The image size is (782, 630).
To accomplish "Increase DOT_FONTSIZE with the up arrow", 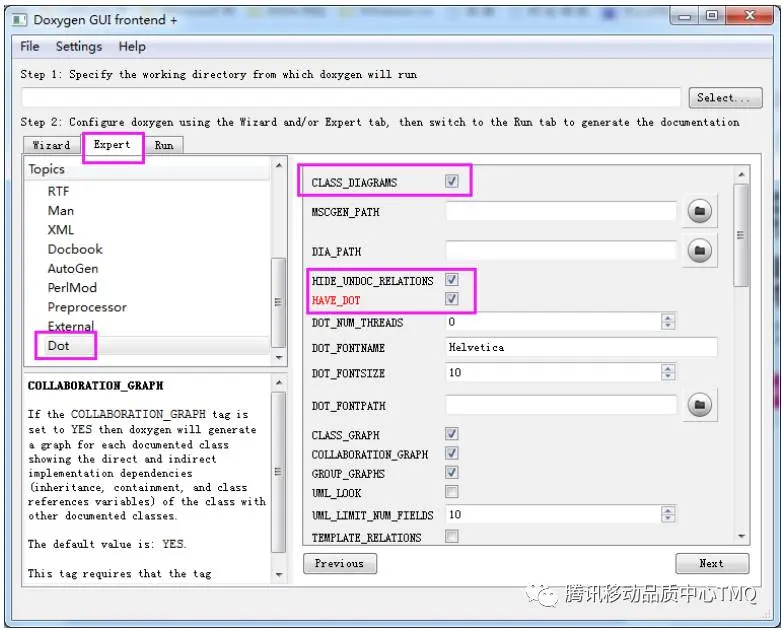I will 668,368.
